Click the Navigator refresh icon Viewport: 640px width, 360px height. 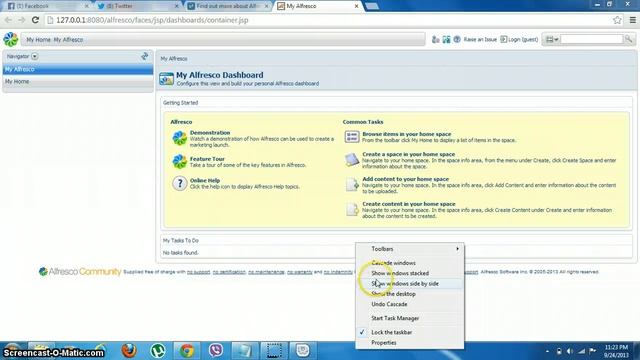tap(144, 56)
